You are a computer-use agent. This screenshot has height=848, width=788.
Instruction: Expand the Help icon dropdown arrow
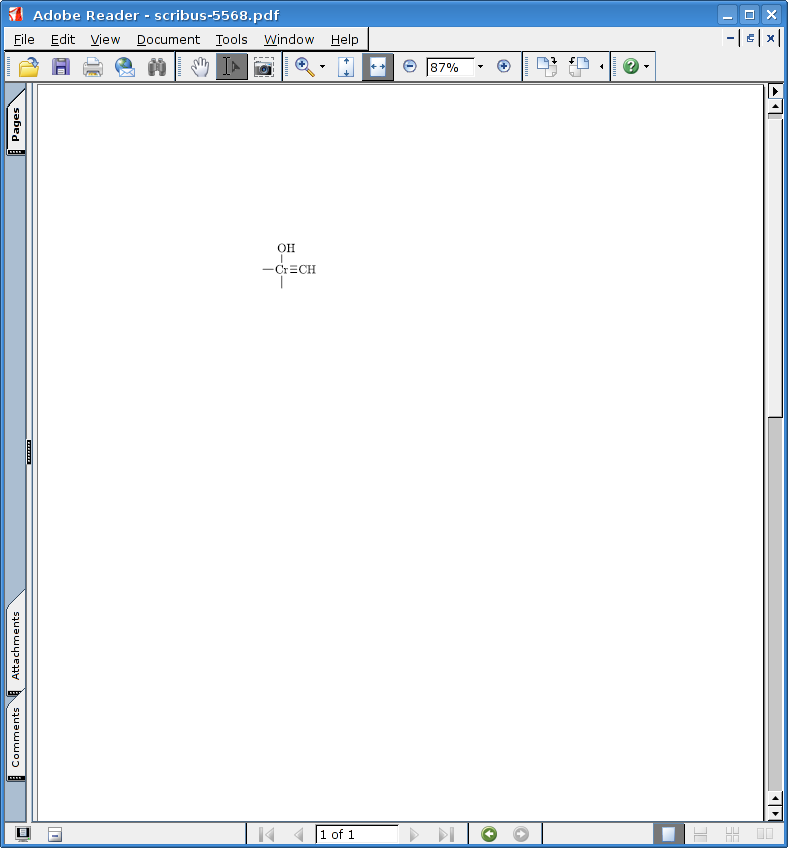(x=647, y=67)
